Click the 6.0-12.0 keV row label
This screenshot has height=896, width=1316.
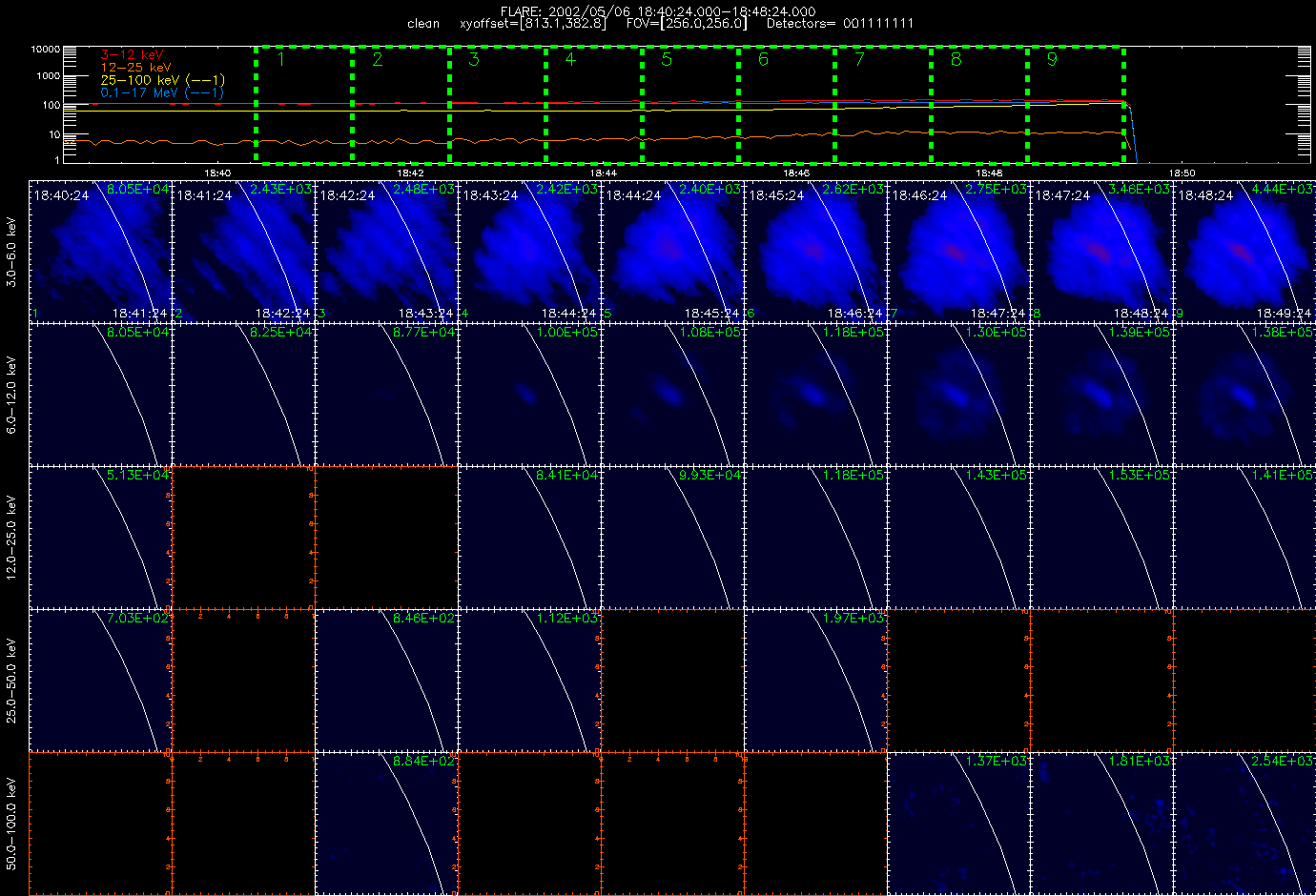pos(11,395)
